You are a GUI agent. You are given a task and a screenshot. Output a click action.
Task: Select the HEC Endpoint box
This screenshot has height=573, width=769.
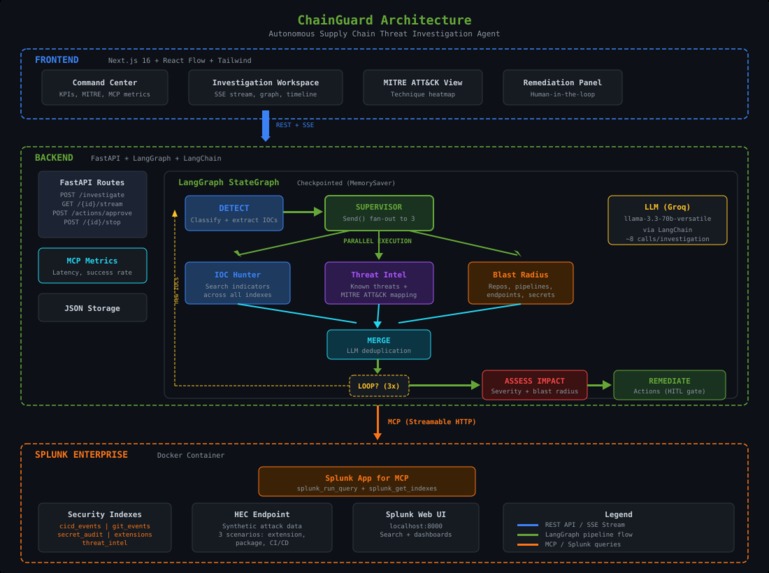click(262, 528)
